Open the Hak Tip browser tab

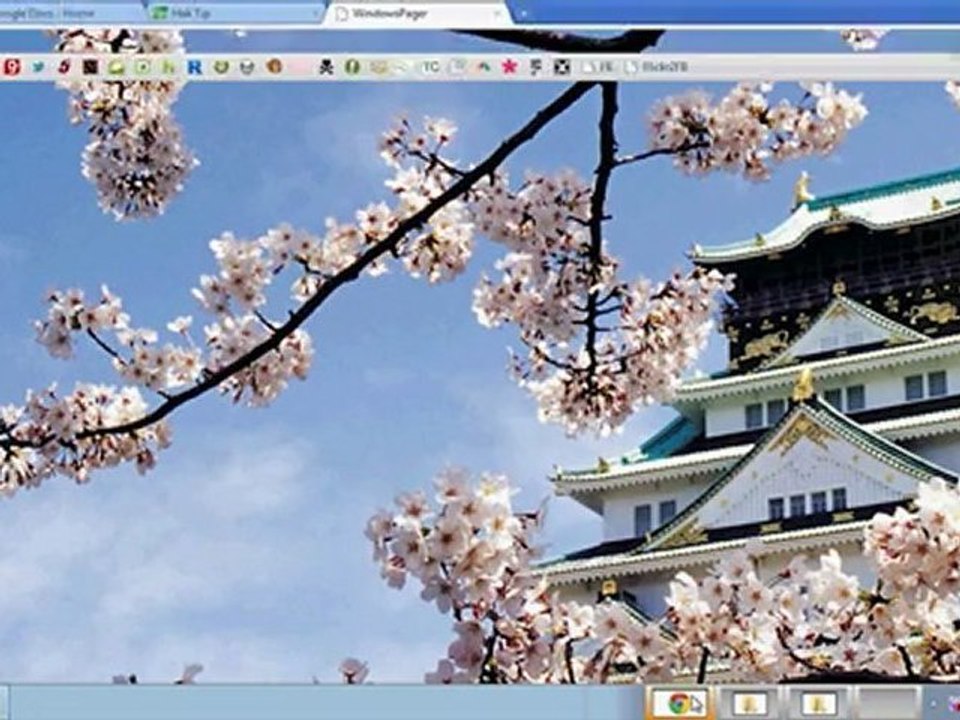click(x=236, y=13)
